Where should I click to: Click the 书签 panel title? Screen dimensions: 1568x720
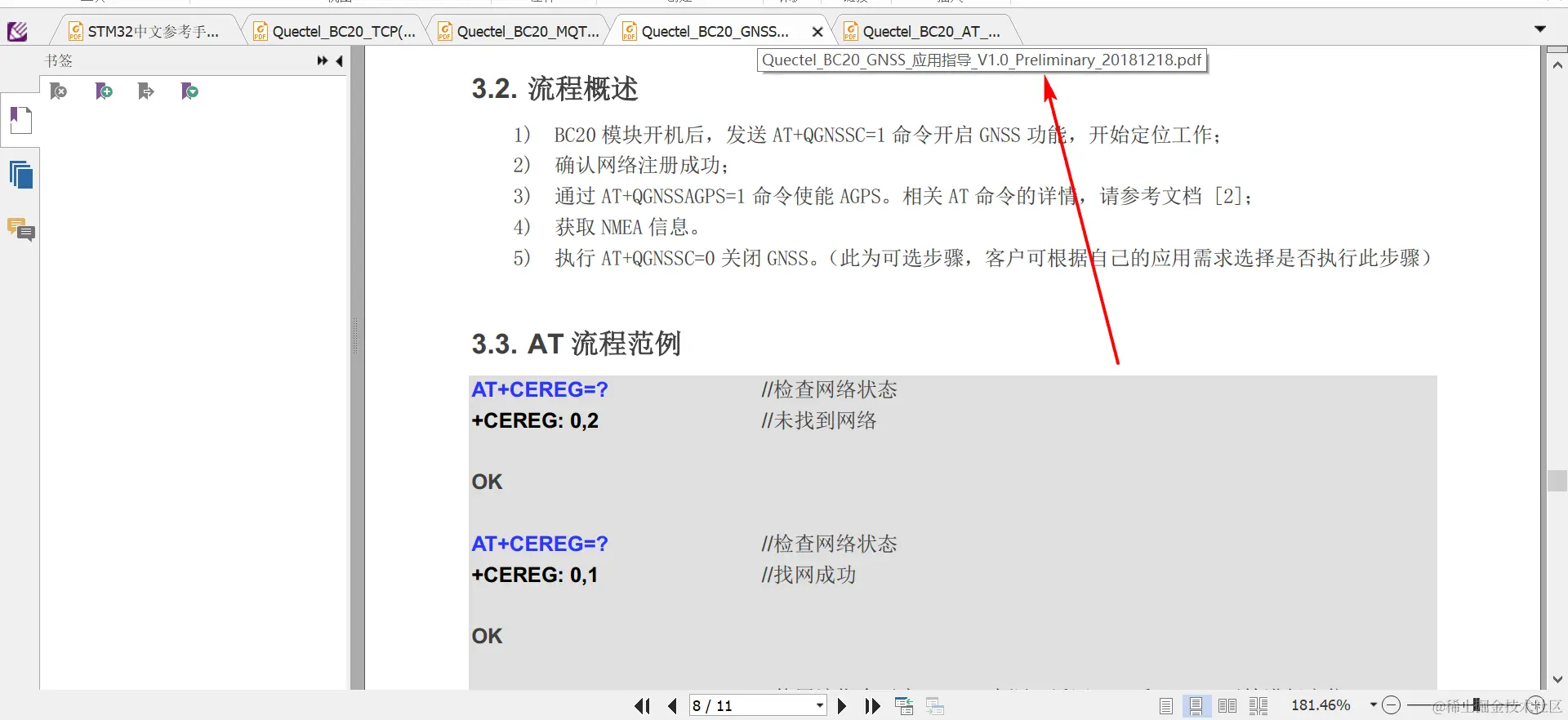[x=59, y=60]
